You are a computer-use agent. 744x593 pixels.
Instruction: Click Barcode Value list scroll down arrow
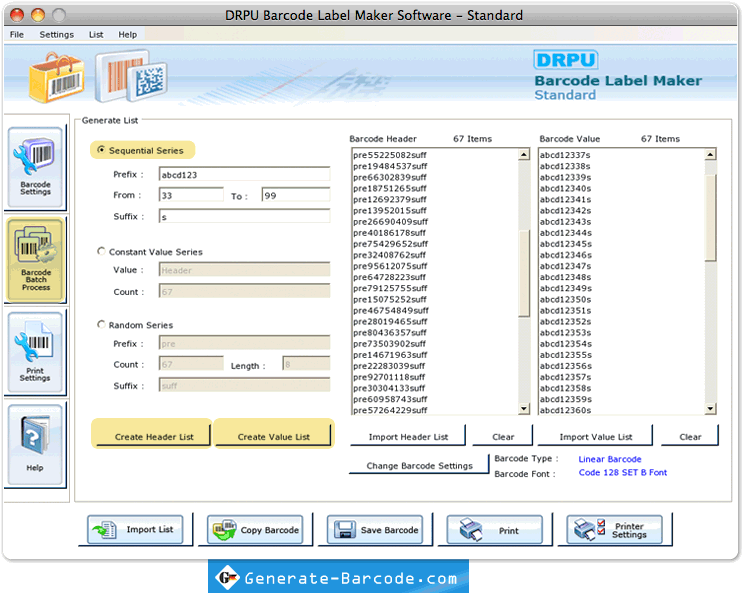click(x=710, y=408)
